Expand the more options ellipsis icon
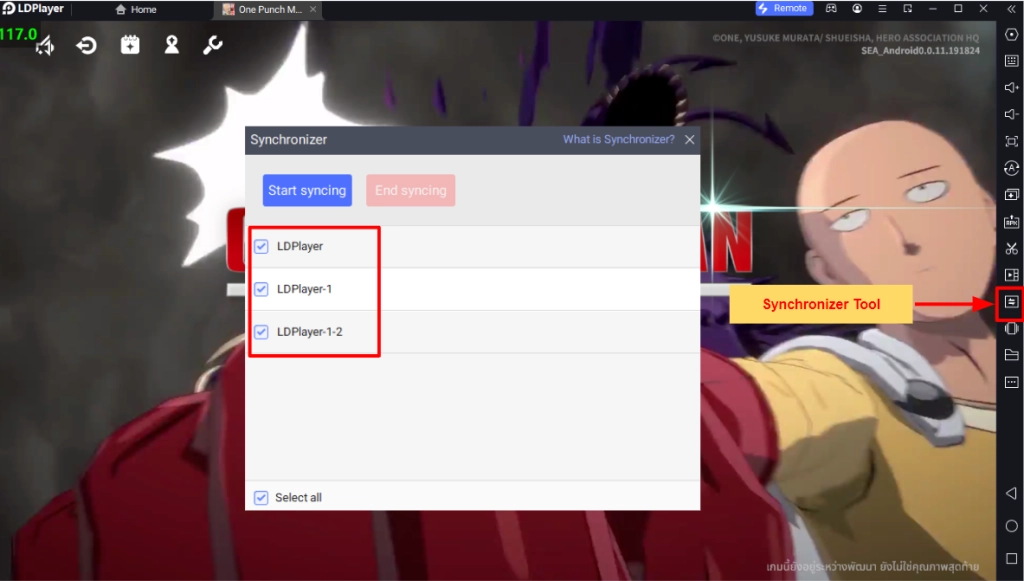The height and width of the screenshot is (581, 1024). [x=1011, y=382]
